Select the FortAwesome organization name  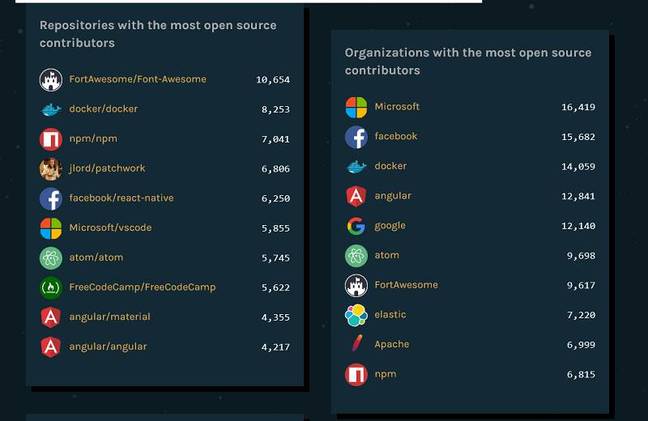point(406,285)
